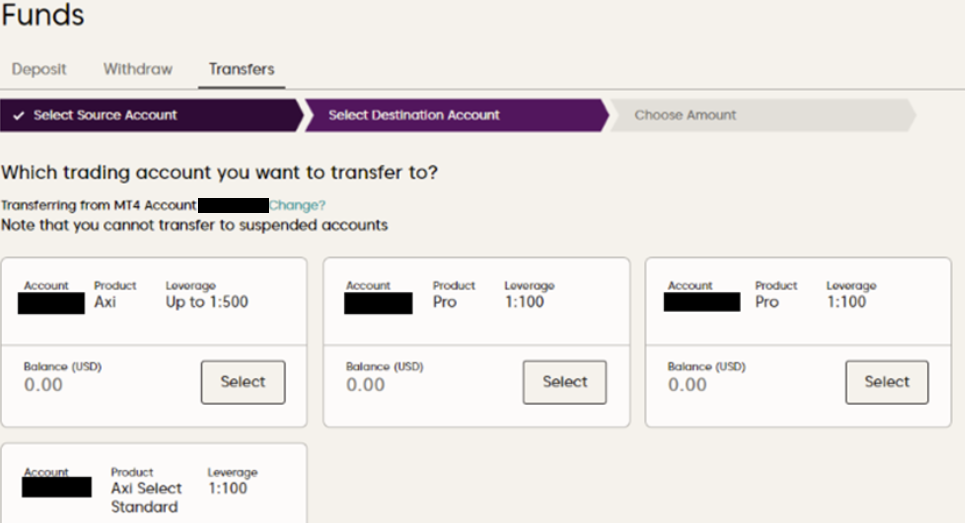Click the redacted MT4 source account number

(x=233, y=205)
